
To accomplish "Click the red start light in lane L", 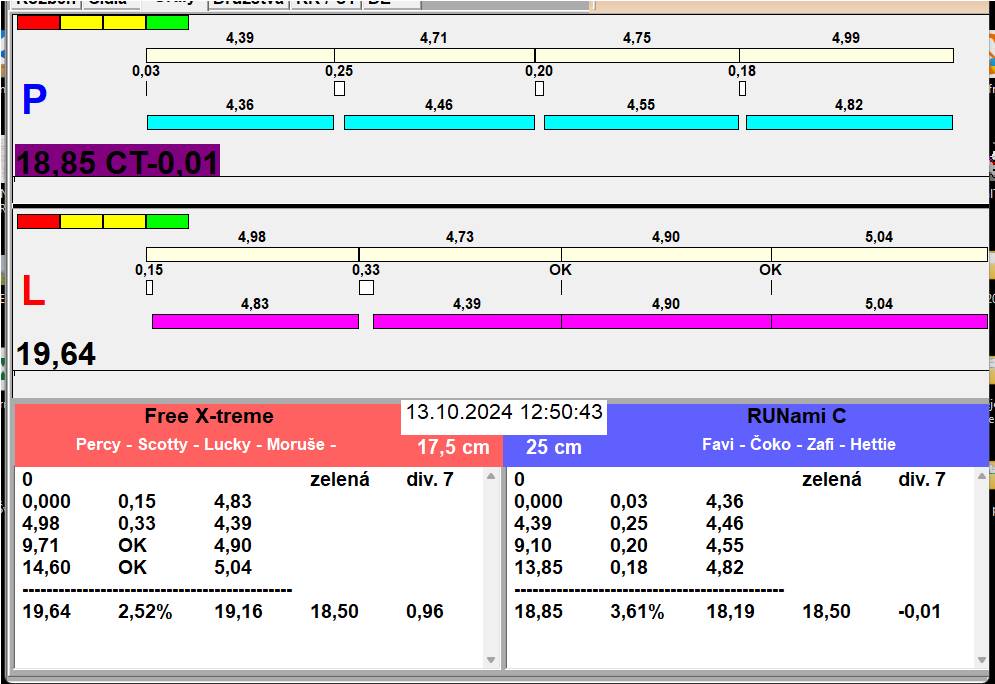I will pos(38,221).
